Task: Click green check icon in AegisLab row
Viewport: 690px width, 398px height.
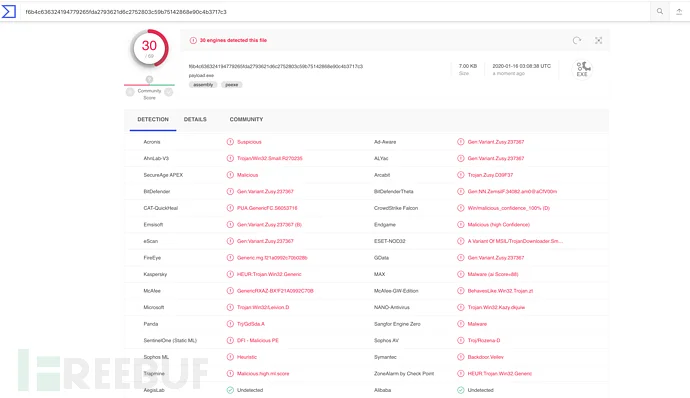Action: 230,390
